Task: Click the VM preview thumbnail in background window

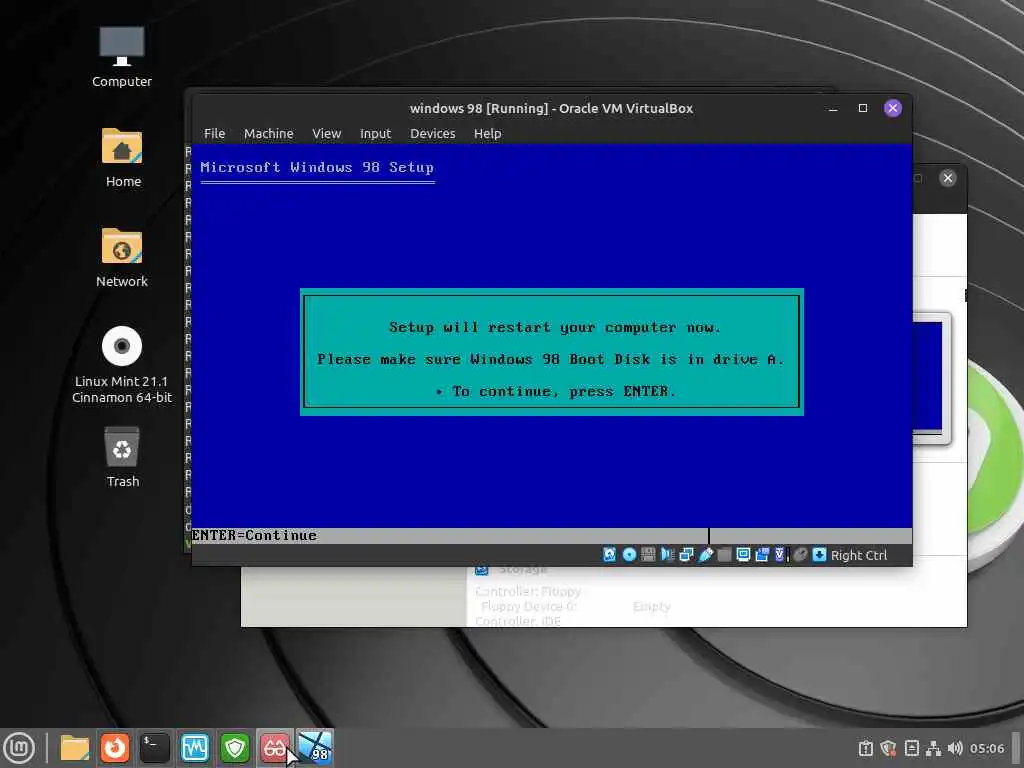Action: coord(929,377)
